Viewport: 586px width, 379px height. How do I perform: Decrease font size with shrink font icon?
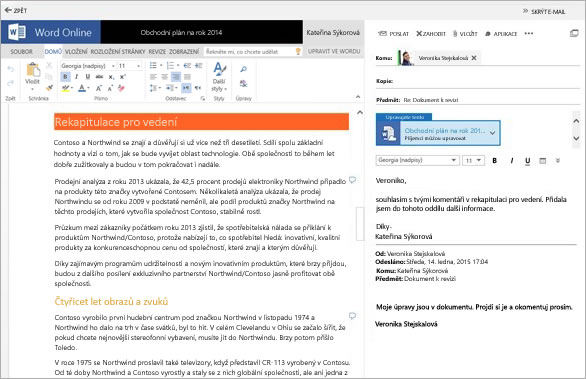pyautogui.click(x=110, y=88)
